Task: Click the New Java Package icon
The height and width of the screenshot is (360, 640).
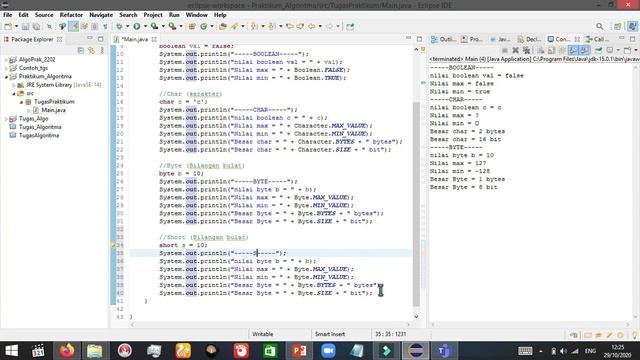Action: 192,27
